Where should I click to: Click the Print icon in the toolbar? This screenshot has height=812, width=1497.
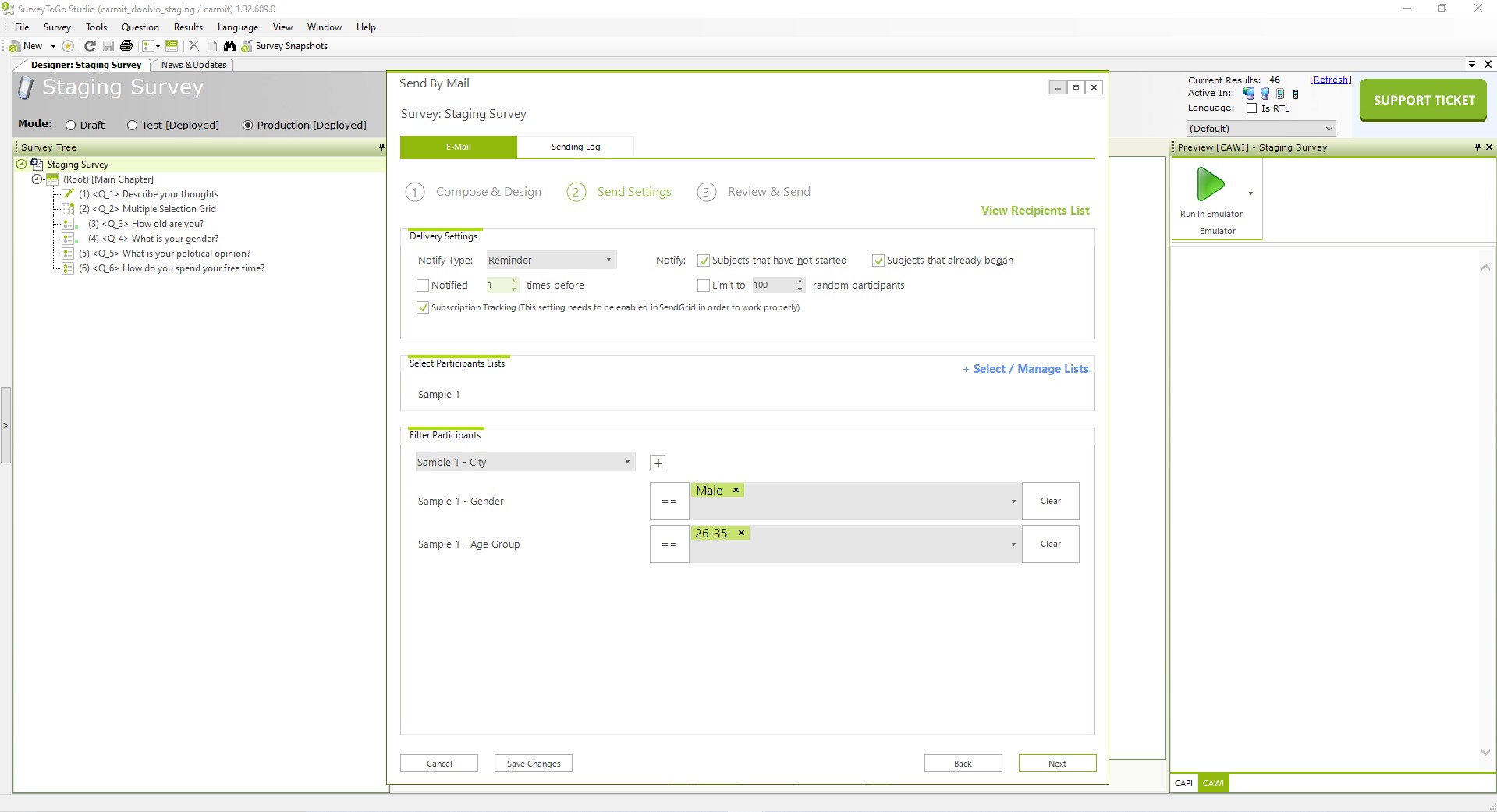tap(126, 46)
